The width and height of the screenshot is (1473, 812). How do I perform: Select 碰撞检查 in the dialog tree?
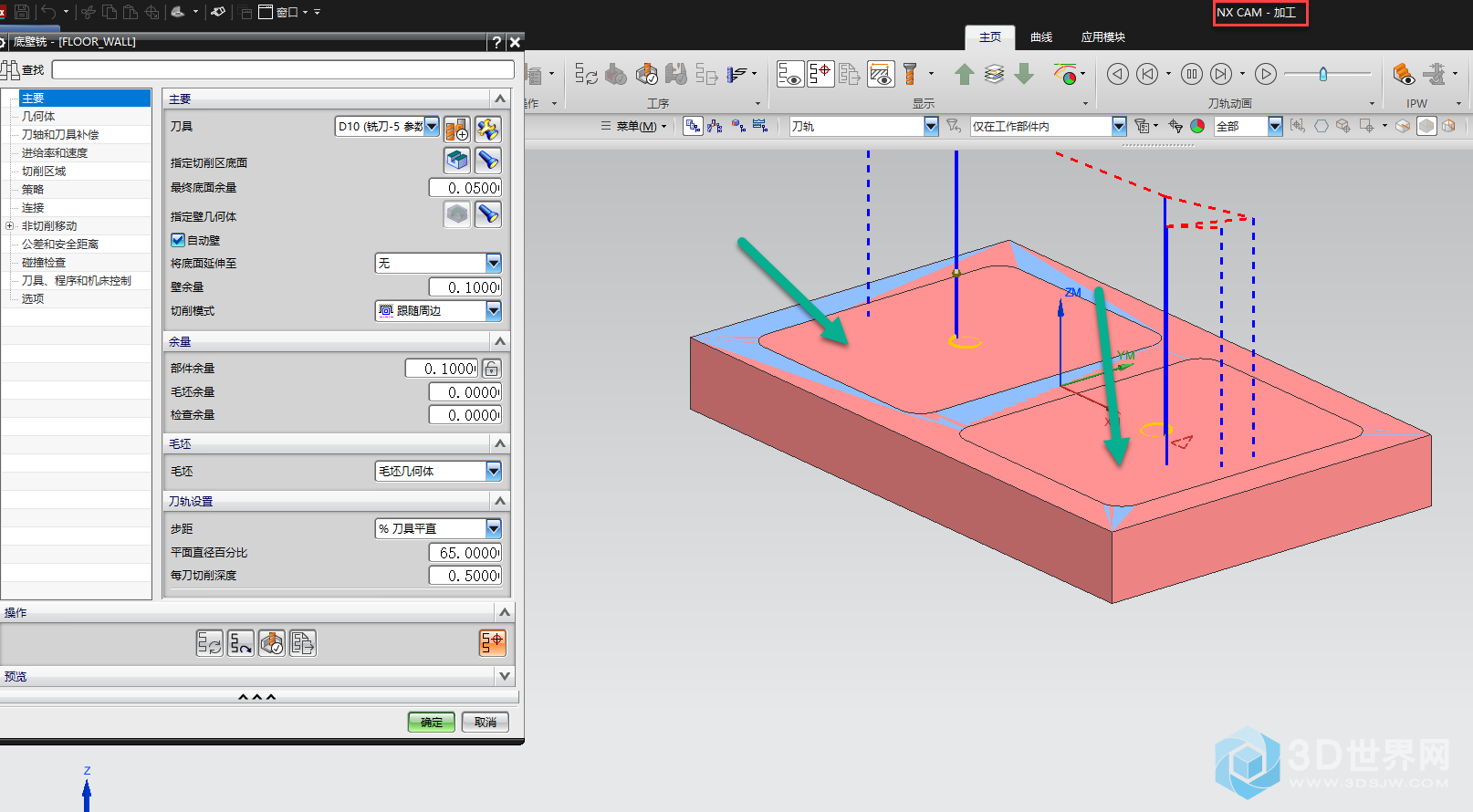click(44, 262)
